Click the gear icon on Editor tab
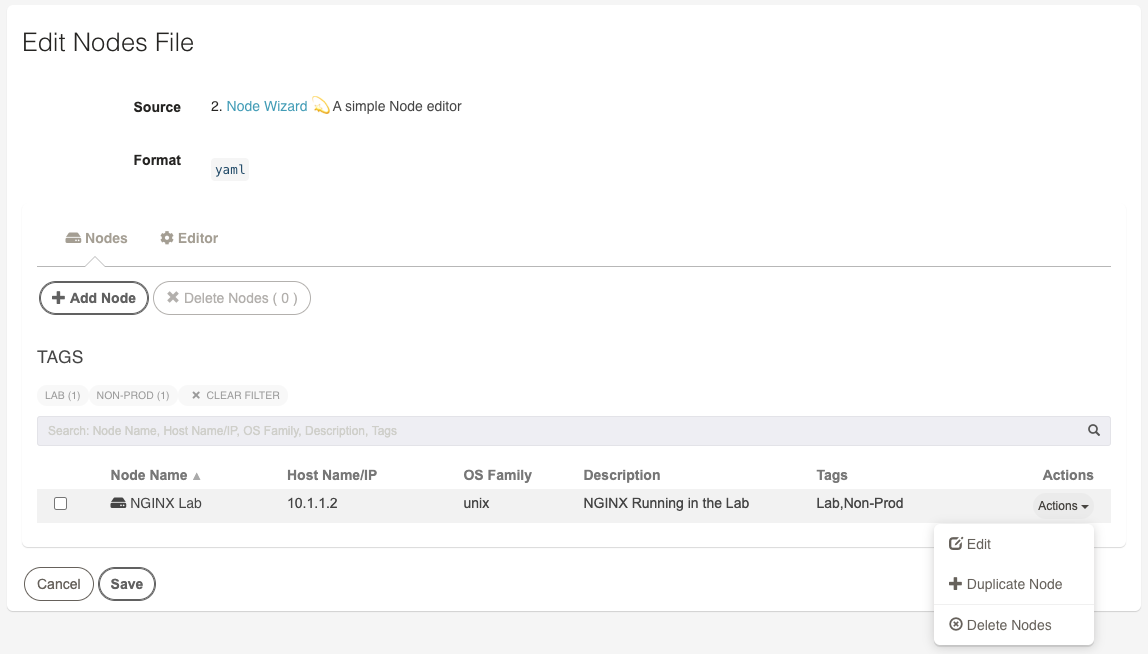The width and height of the screenshot is (1148, 654). [x=167, y=238]
